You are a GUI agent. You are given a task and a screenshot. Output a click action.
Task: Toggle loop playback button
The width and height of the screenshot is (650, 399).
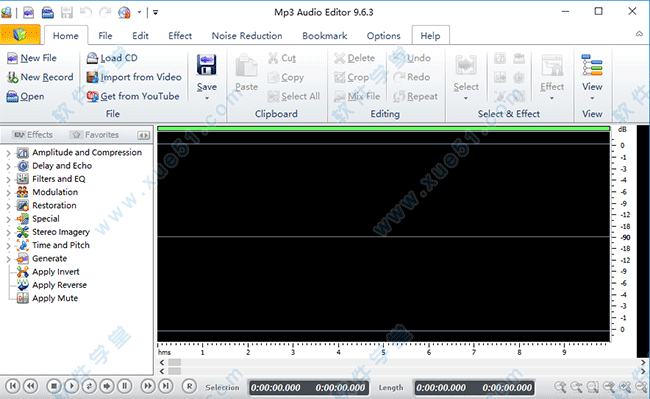coord(89,386)
